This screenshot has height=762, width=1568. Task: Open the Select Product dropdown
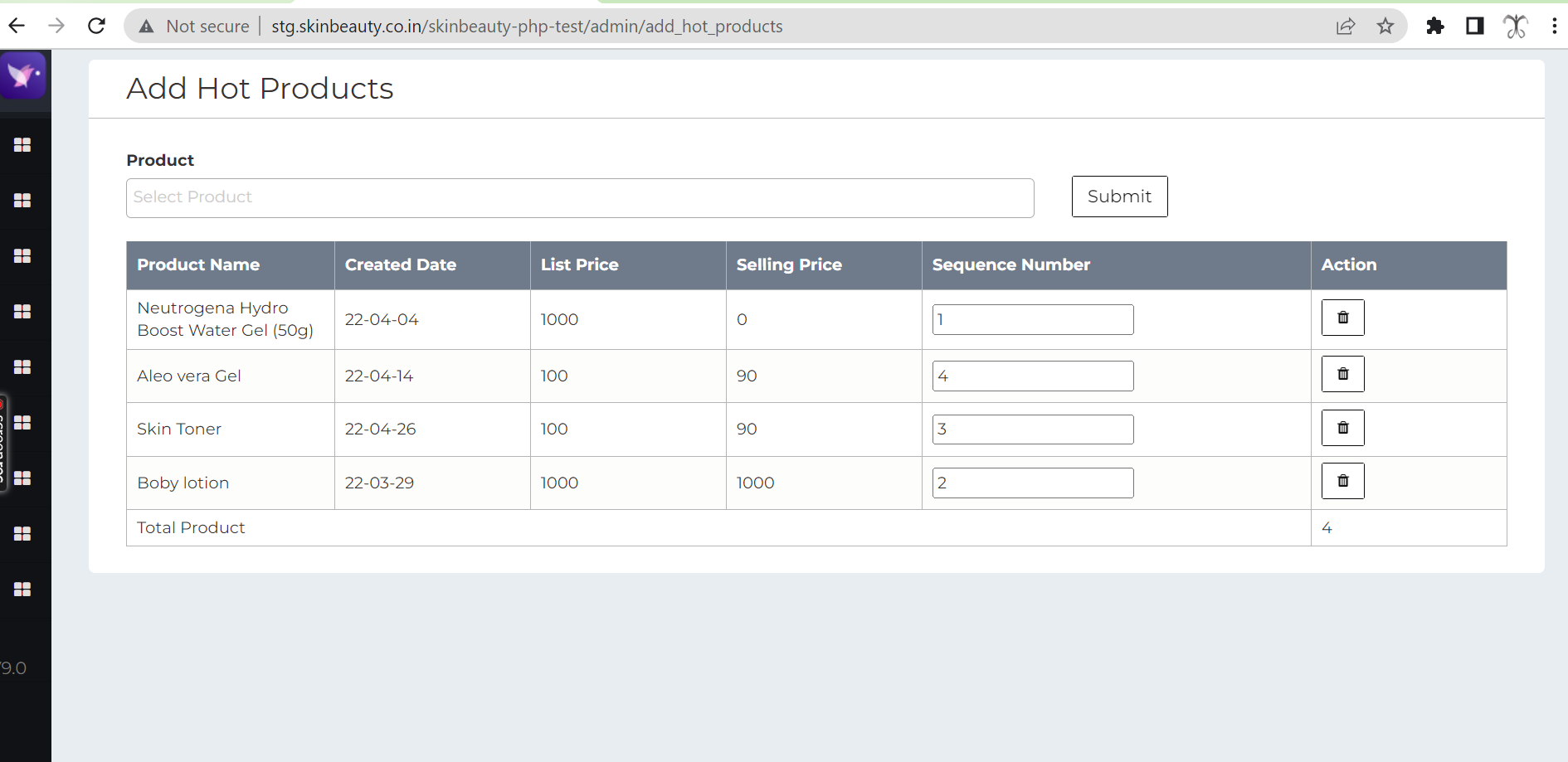[579, 197]
